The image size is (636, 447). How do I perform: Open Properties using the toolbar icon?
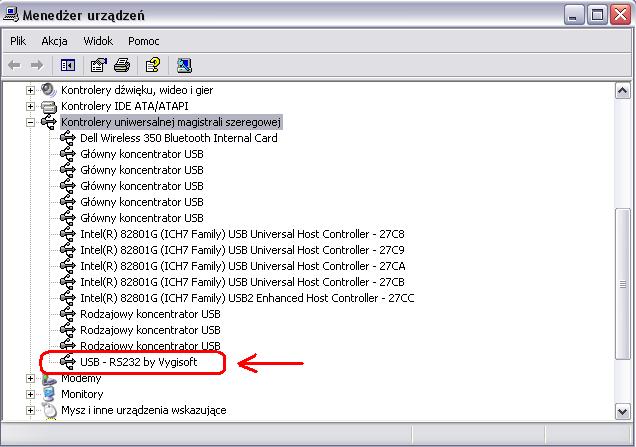[x=98, y=66]
